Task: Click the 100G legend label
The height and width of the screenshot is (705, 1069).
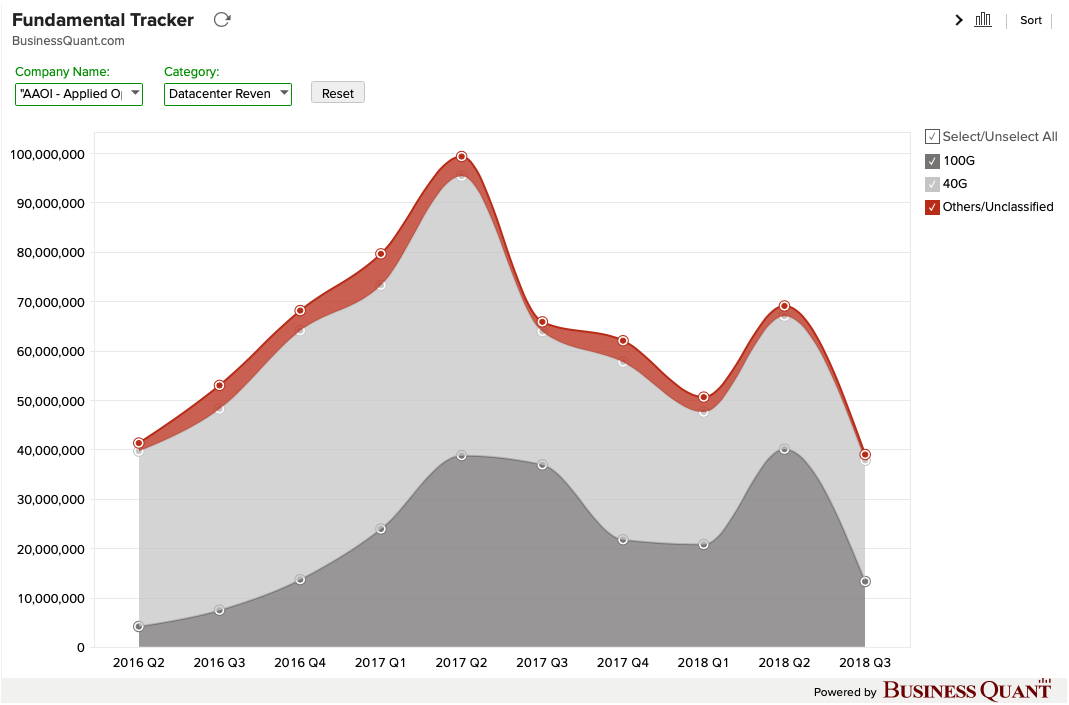Action: tap(959, 161)
